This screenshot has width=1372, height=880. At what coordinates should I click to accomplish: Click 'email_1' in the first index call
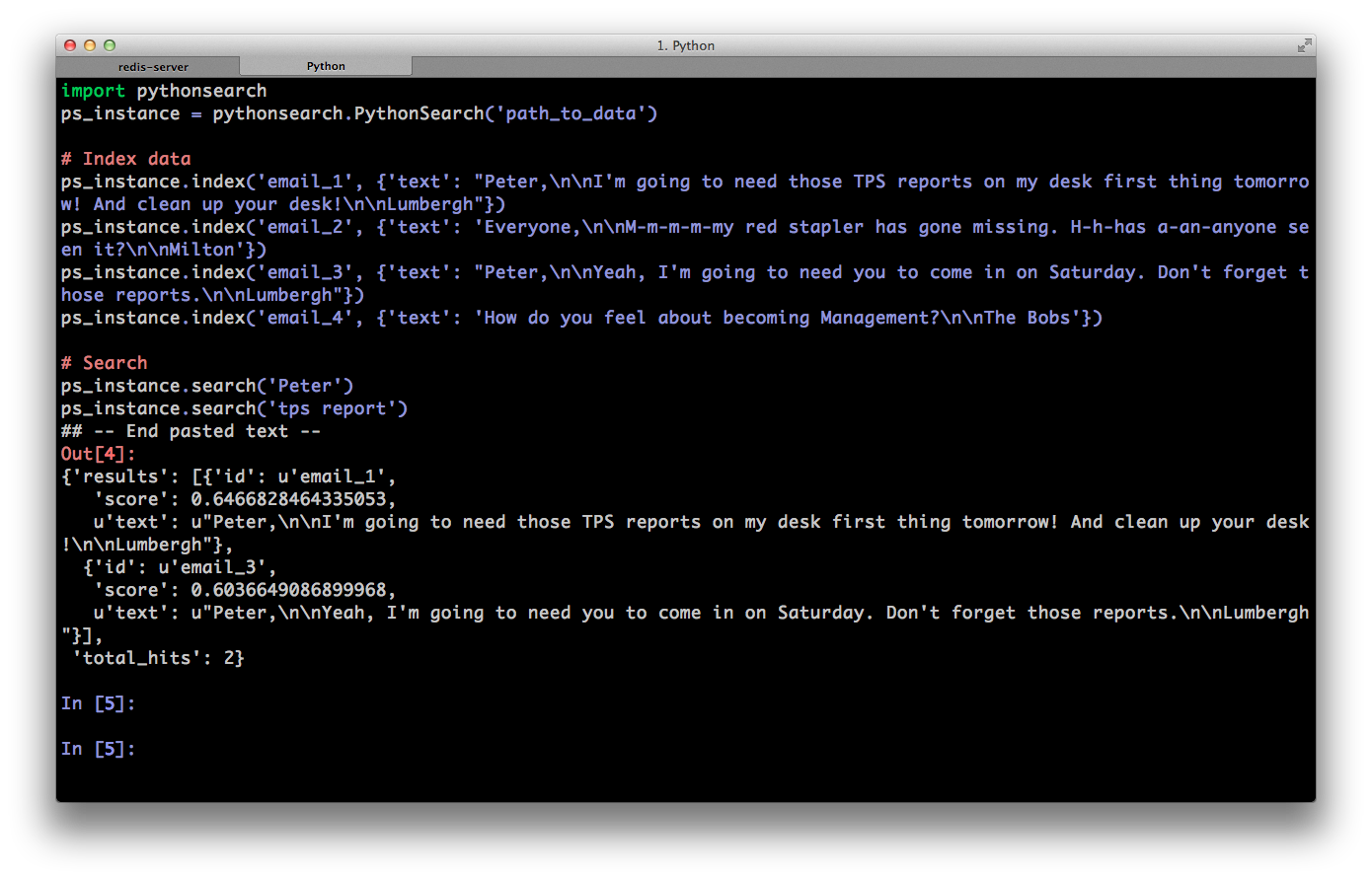pyautogui.click(x=305, y=182)
